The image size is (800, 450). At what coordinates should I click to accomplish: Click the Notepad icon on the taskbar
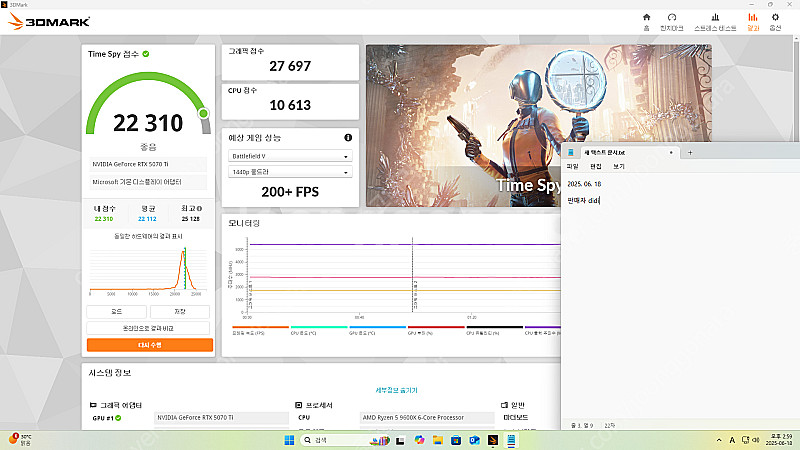click(x=511, y=440)
